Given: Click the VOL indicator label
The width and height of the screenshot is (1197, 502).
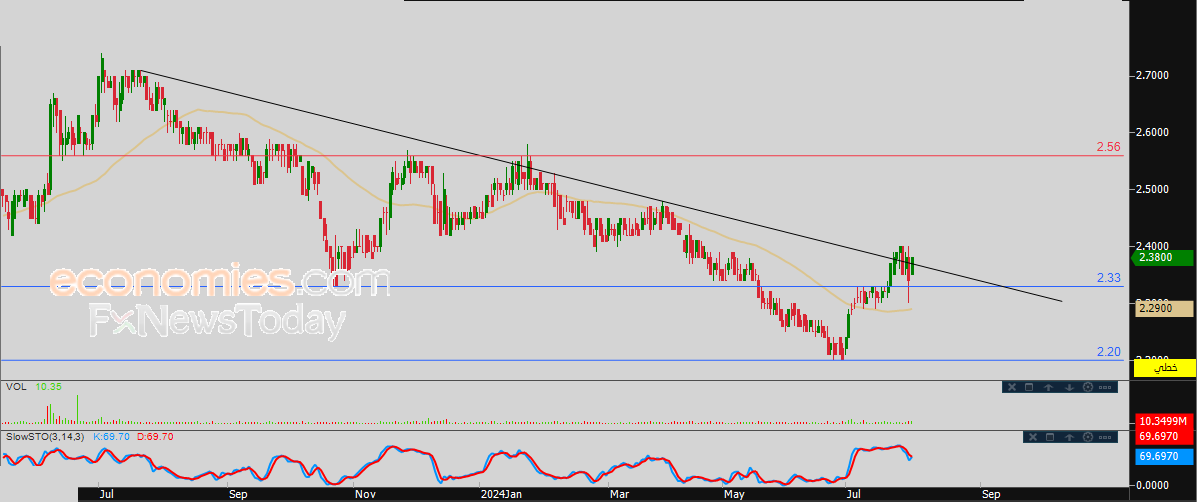Looking at the screenshot, I should point(15,387).
